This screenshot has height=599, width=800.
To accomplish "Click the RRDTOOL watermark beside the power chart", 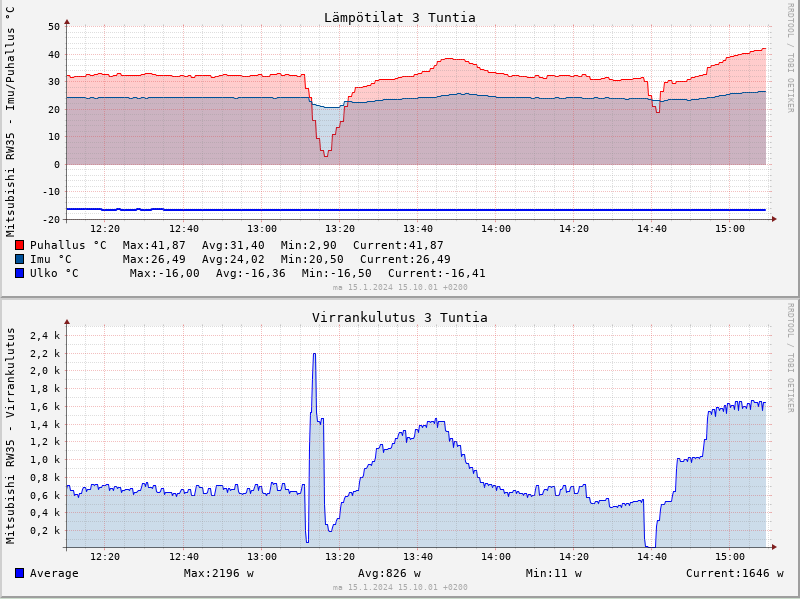I will point(789,358).
